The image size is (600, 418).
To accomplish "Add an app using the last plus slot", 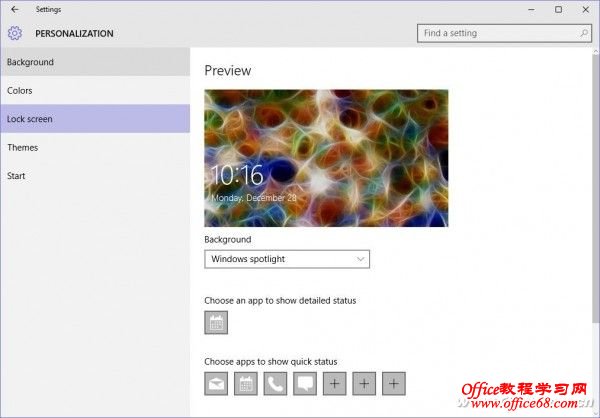I will pos(394,383).
